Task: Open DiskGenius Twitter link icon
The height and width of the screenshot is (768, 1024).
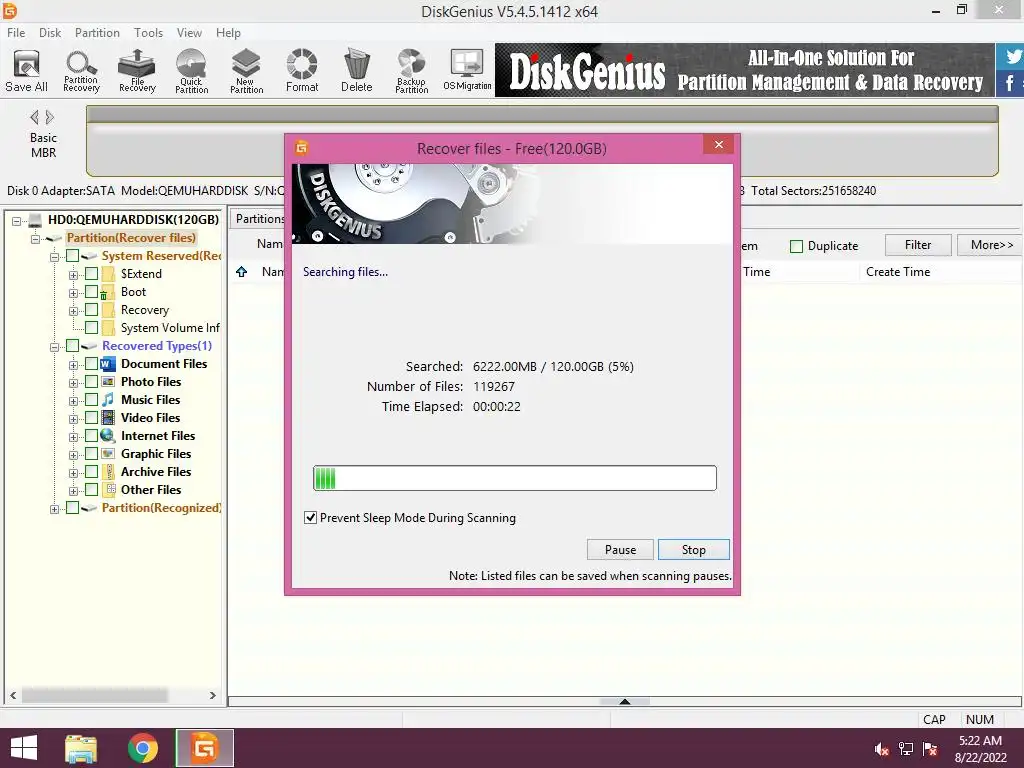Action: point(1011,56)
